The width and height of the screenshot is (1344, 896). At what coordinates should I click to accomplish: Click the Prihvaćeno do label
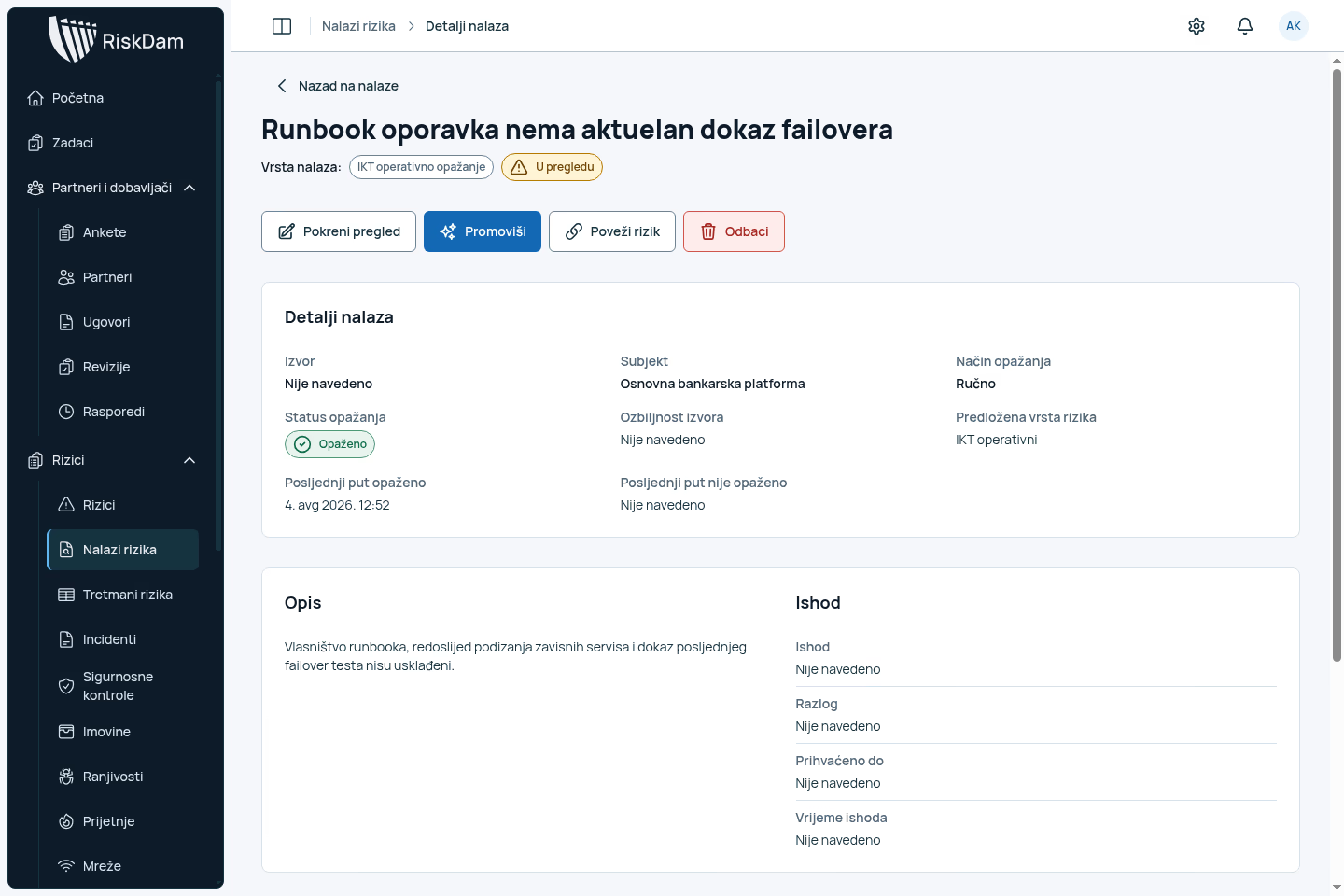click(x=839, y=761)
